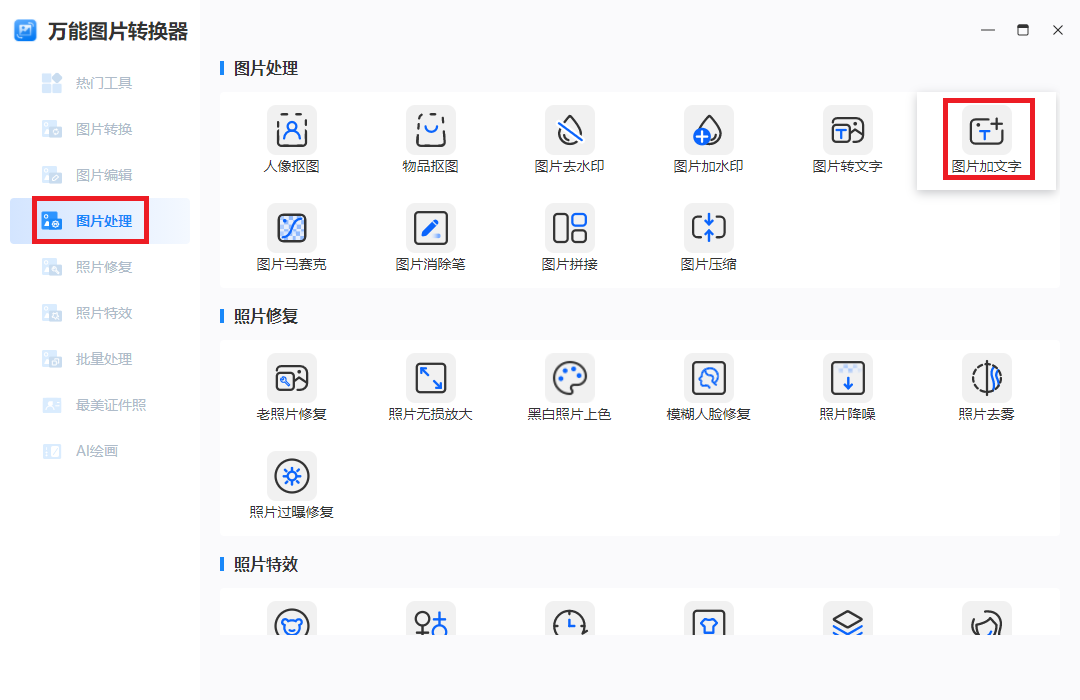Open the 照片降噪 photo denoise tool

click(x=848, y=388)
